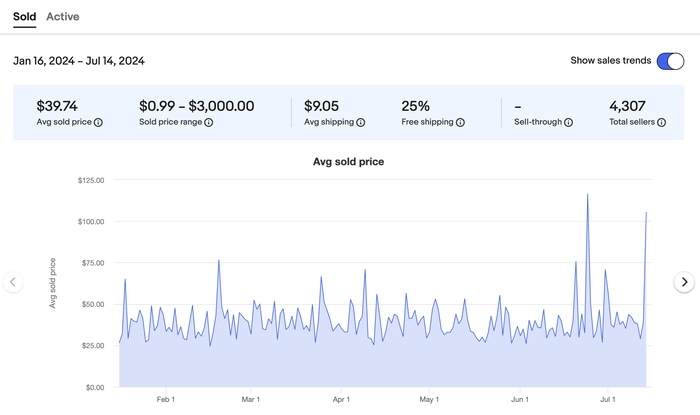Switch to the Active tab
This screenshot has width=700, height=415.
[63, 17]
